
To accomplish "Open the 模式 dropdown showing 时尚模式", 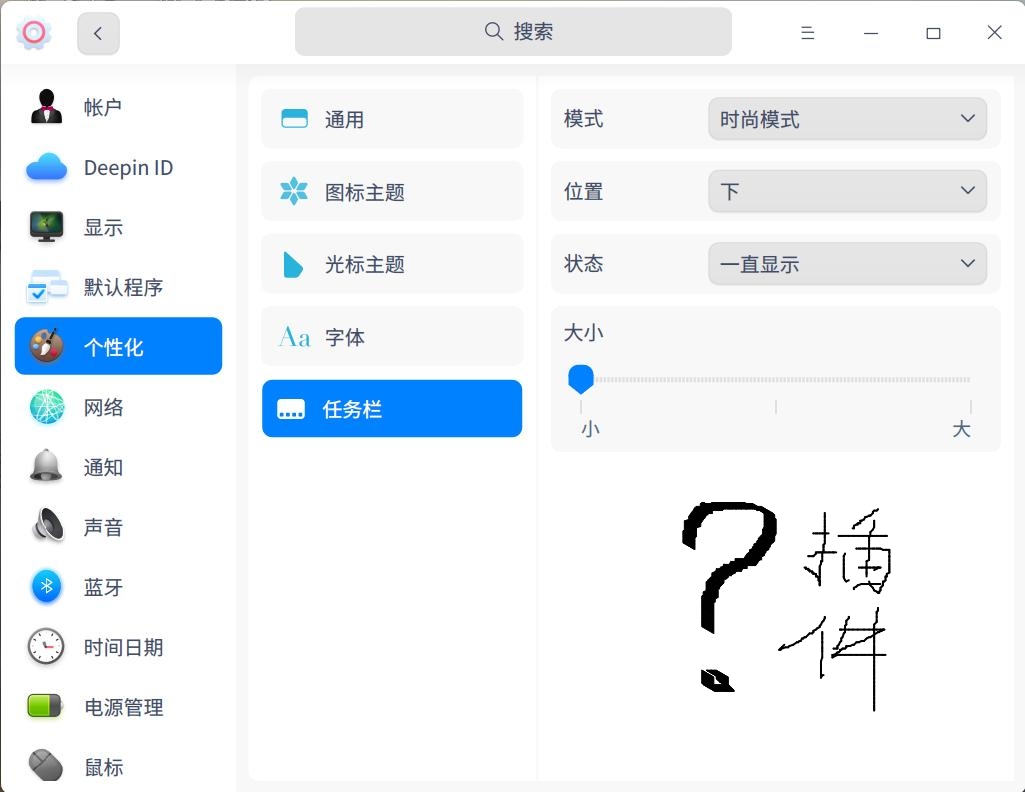I will point(847,119).
